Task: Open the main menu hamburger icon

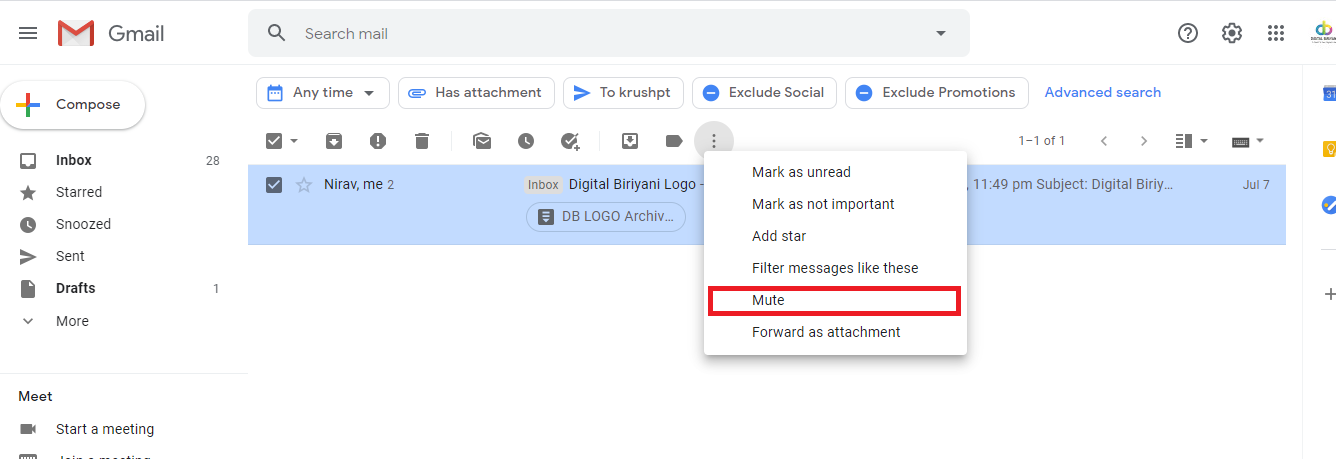Action: point(28,33)
